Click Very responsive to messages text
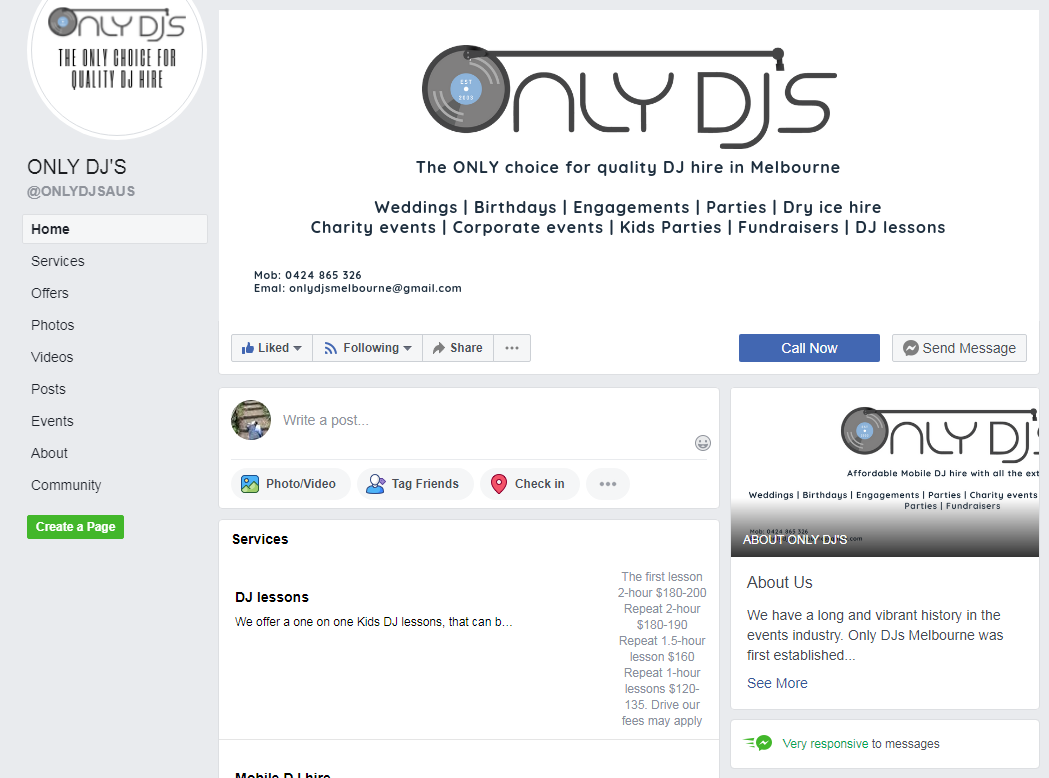The image size is (1049, 778). point(860,743)
